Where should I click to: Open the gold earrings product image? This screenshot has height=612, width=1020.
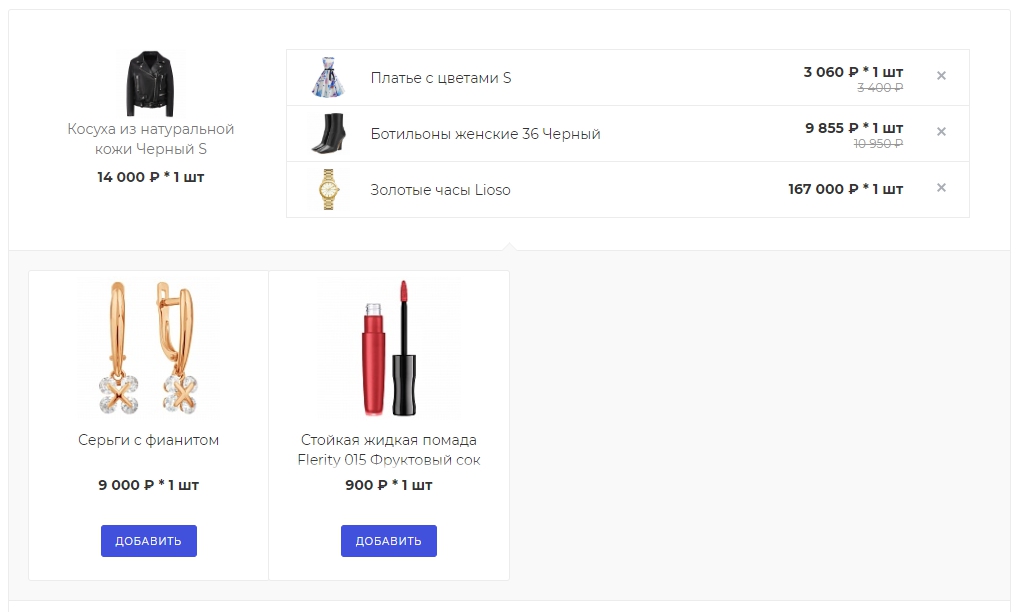pyautogui.click(x=148, y=347)
